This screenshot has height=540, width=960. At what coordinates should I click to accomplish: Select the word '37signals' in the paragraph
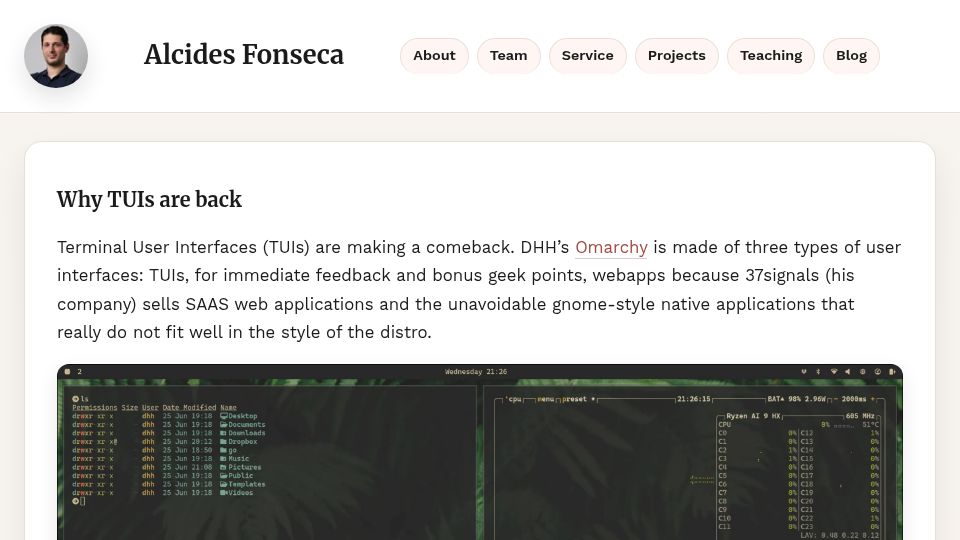click(x=782, y=276)
